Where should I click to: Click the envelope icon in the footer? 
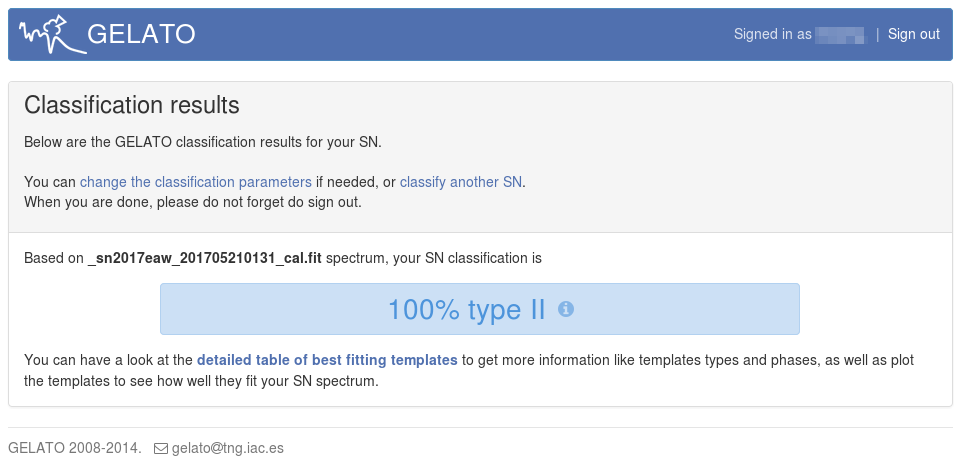(160, 449)
